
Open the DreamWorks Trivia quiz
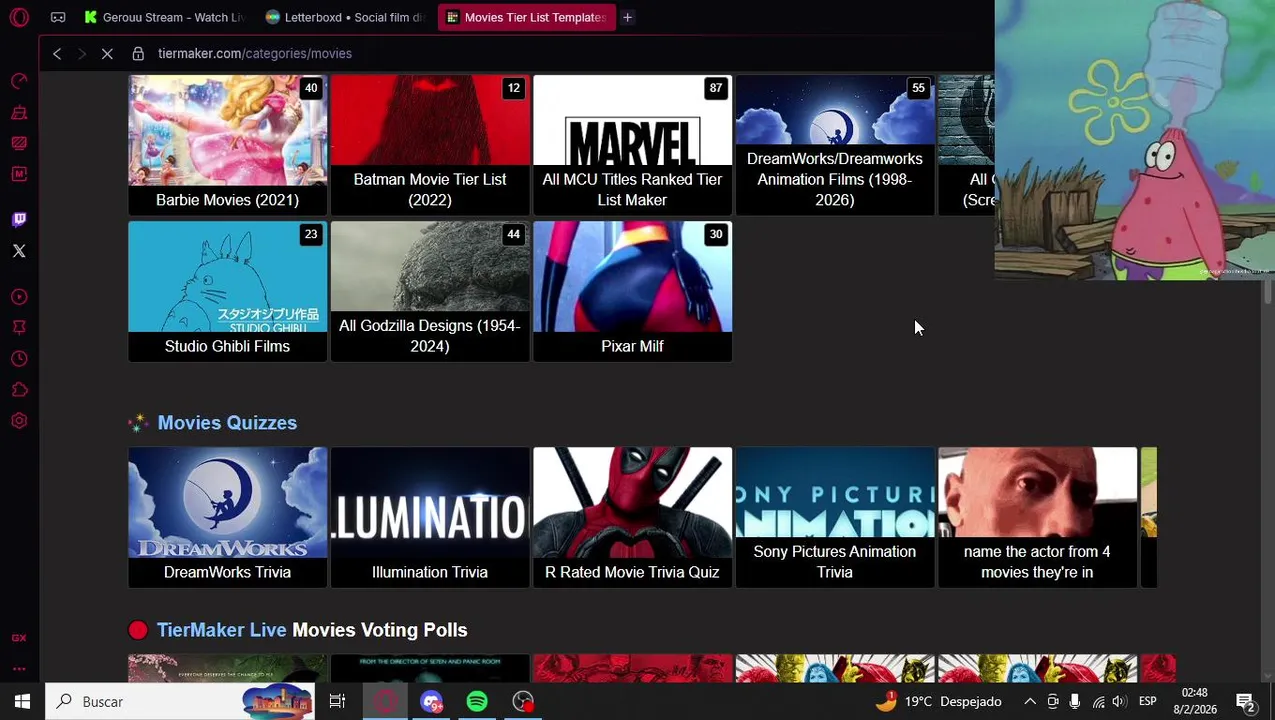point(227,517)
